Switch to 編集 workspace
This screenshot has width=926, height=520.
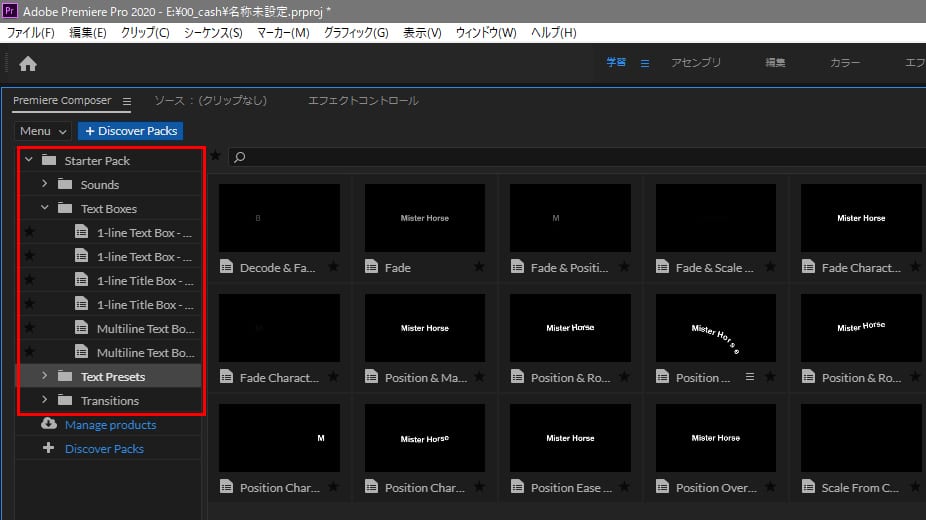(x=775, y=63)
